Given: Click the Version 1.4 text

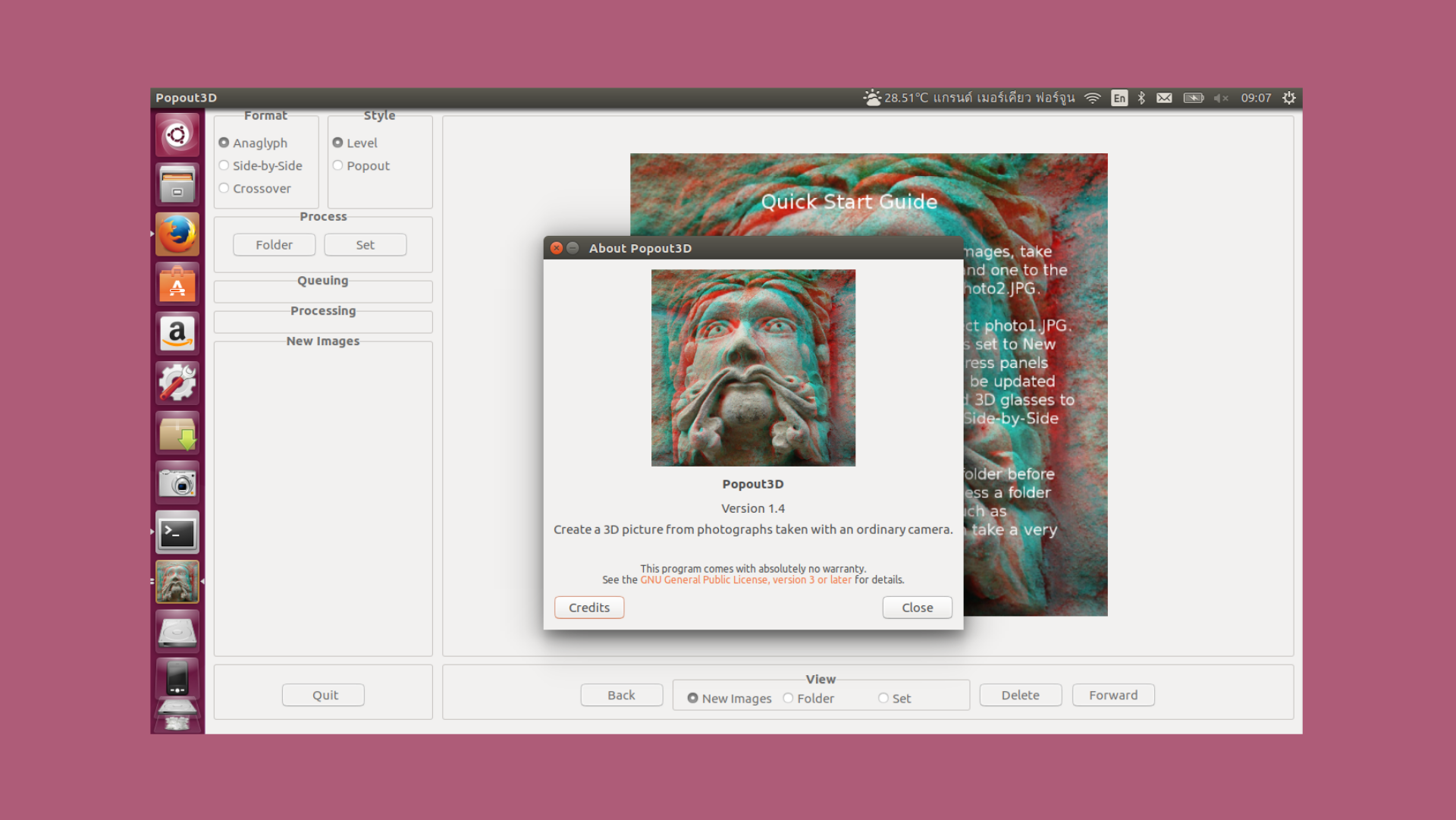Looking at the screenshot, I should point(753,508).
